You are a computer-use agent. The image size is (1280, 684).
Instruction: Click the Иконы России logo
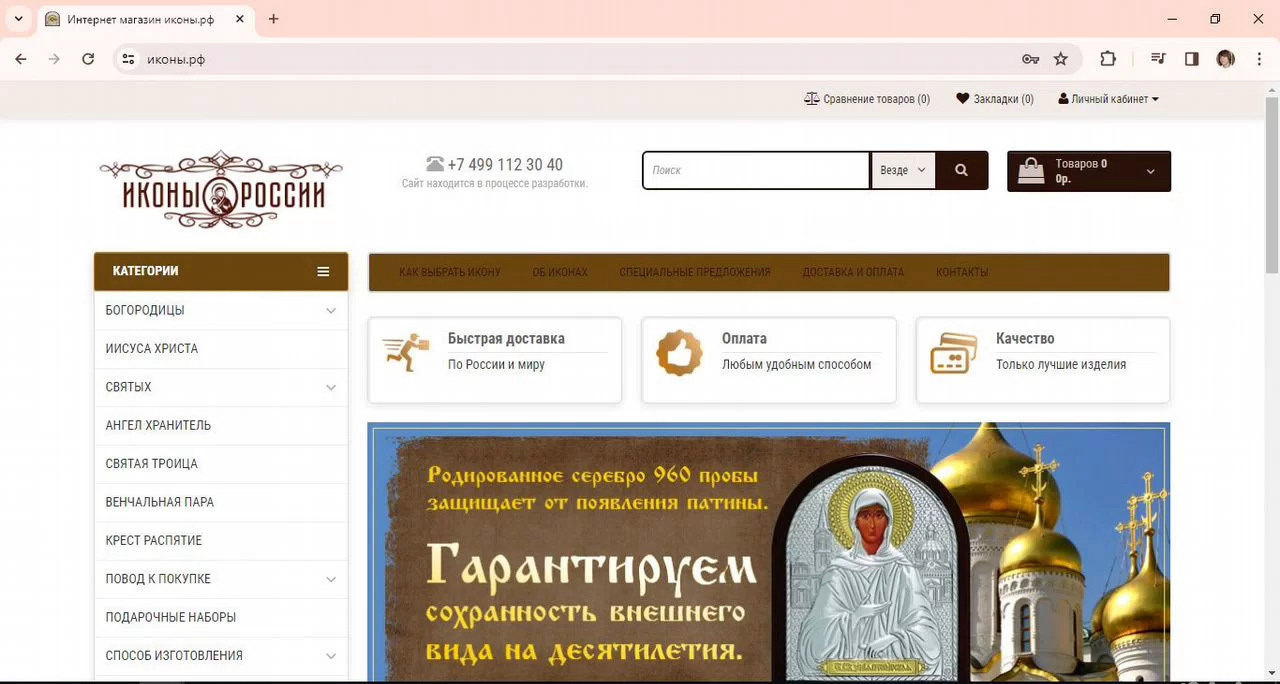click(x=221, y=189)
